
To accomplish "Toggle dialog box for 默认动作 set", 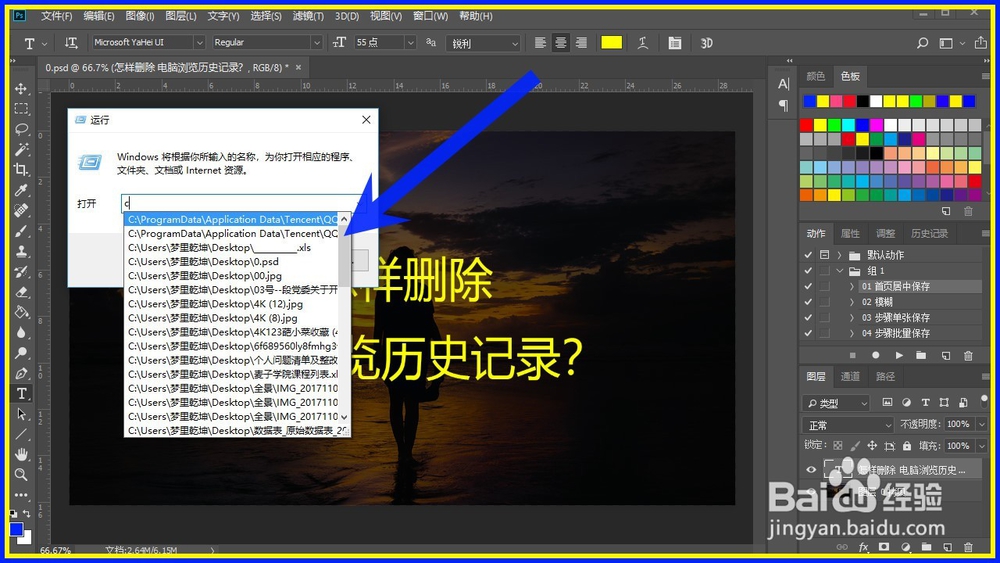I will pos(824,254).
